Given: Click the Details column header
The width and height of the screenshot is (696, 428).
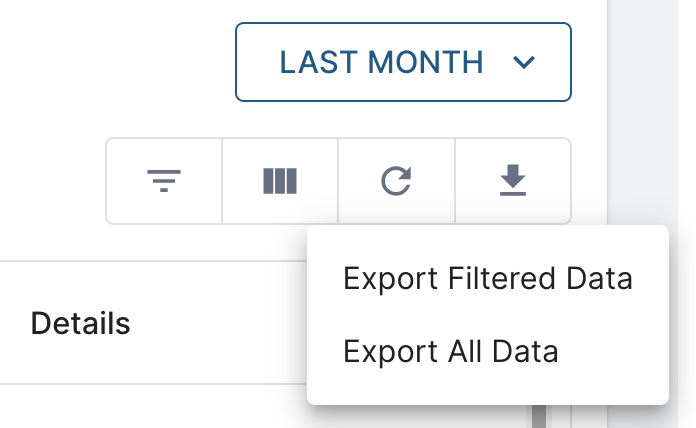Looking at the screenshot, I should click(x=81, y=323).
